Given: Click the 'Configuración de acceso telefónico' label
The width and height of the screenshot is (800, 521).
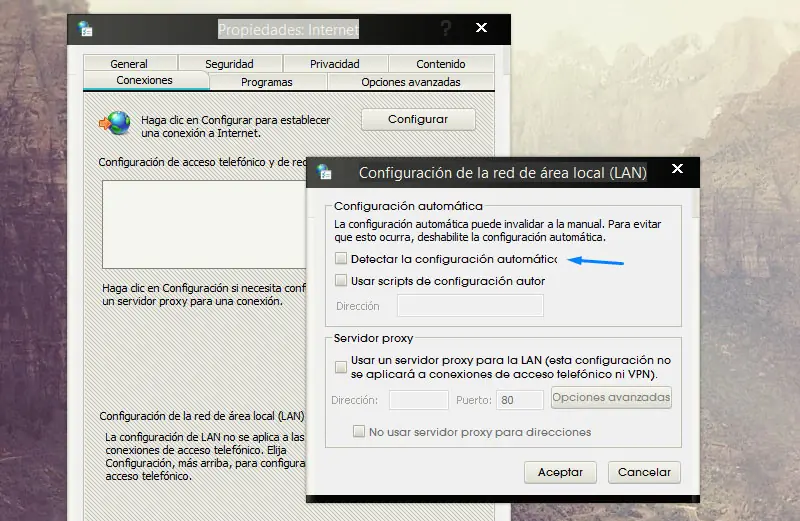Looking at the screenshot, I should point(202,162).
